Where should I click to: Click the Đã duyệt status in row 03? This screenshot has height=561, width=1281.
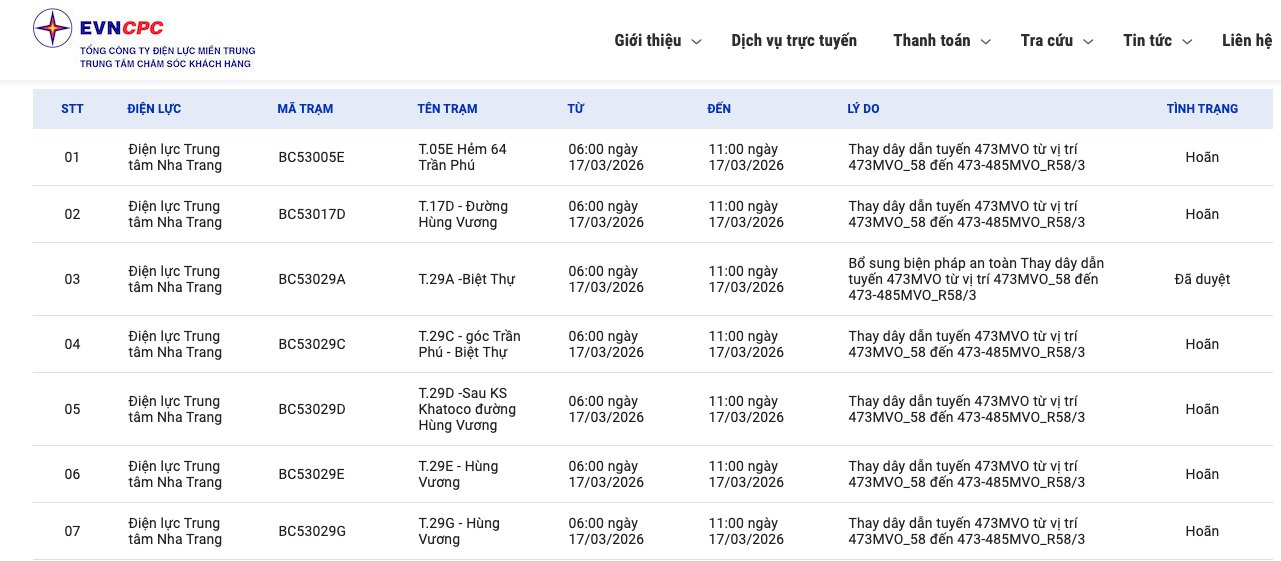click(1202, 279)
